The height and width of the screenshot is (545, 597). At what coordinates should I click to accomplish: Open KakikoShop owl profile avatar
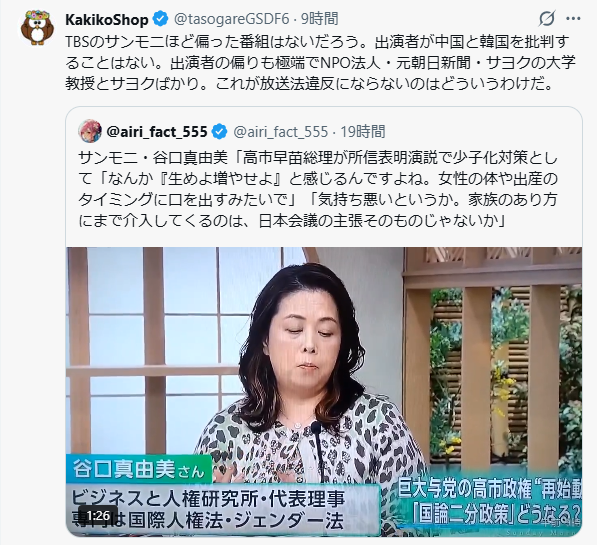[37, 27]
